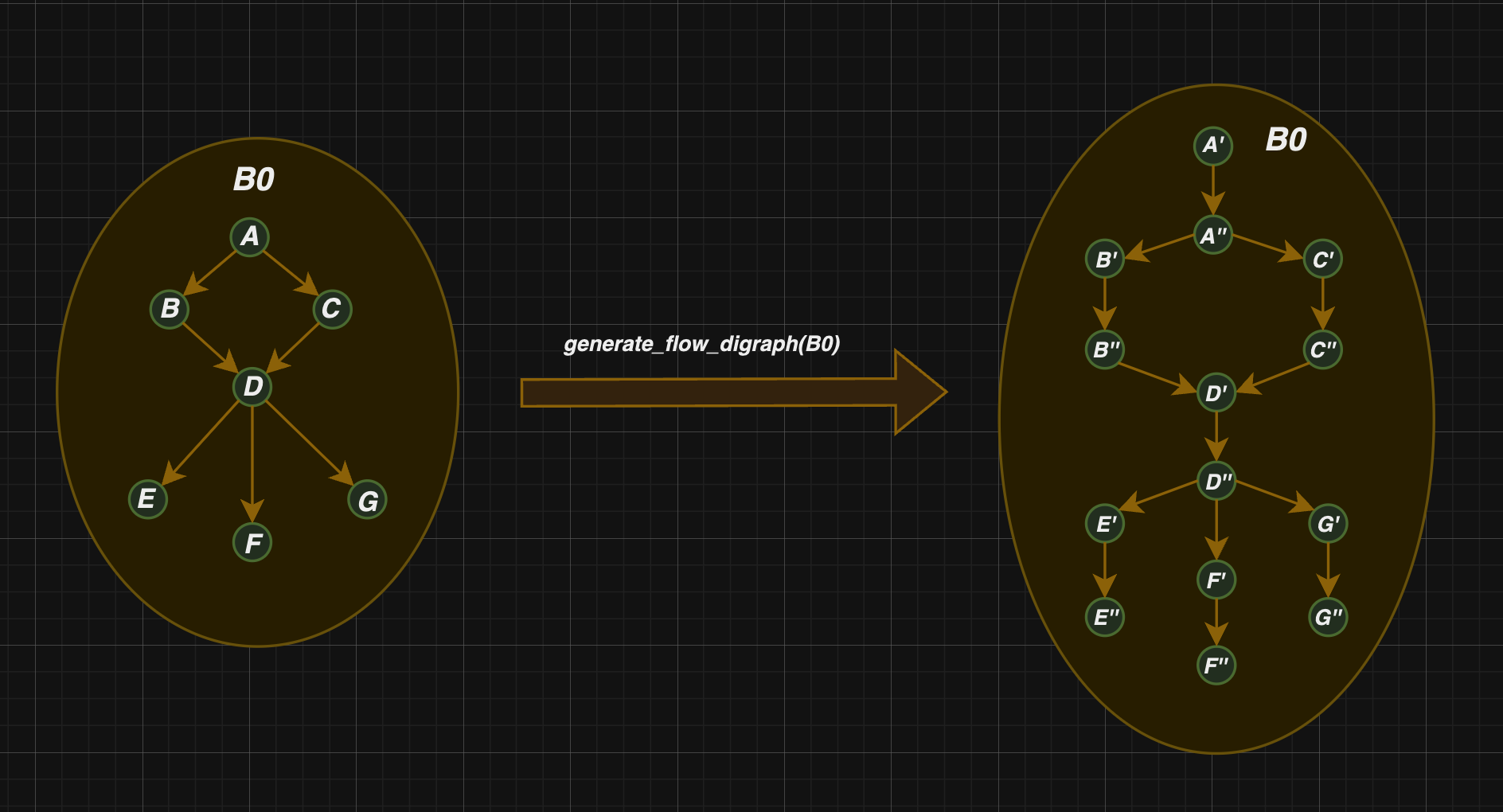Click the generate_flow_digraph(B0) label
Image resolution: width=1503 pixels, height=812 pixels.
(701, 344)
